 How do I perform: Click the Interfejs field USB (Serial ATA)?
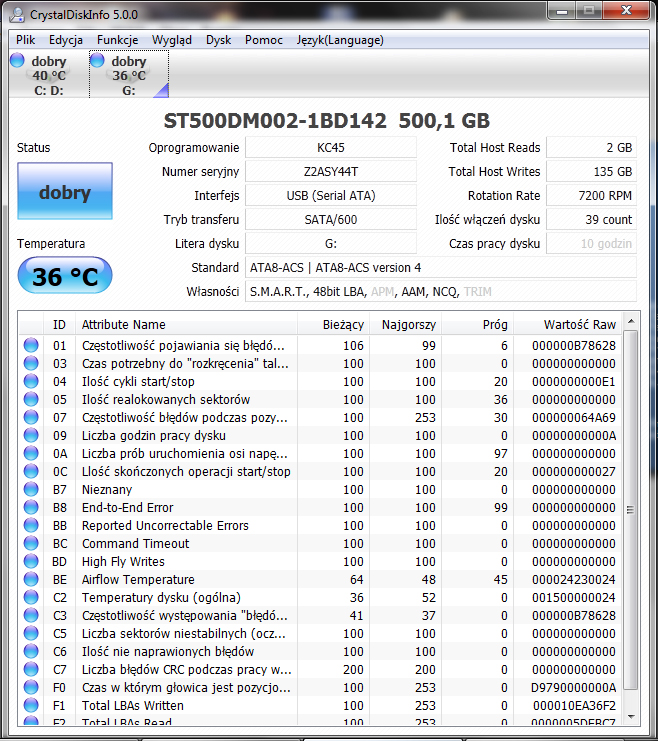point(331,196)
